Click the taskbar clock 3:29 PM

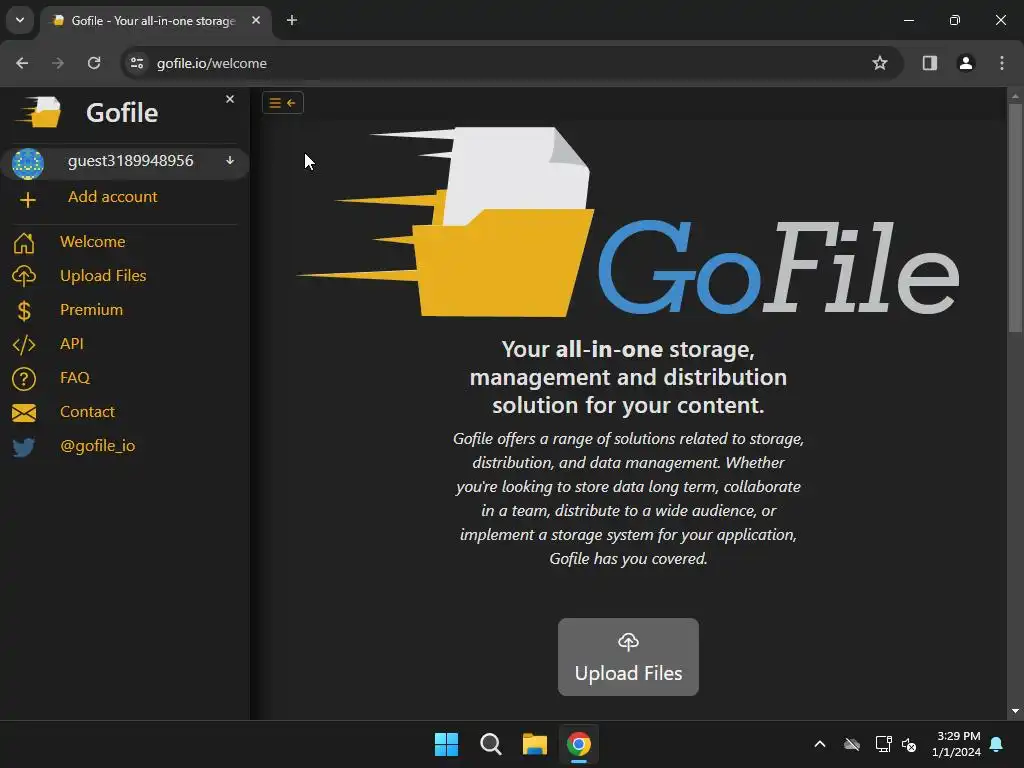pyautogui.click(x=957, y=744)
